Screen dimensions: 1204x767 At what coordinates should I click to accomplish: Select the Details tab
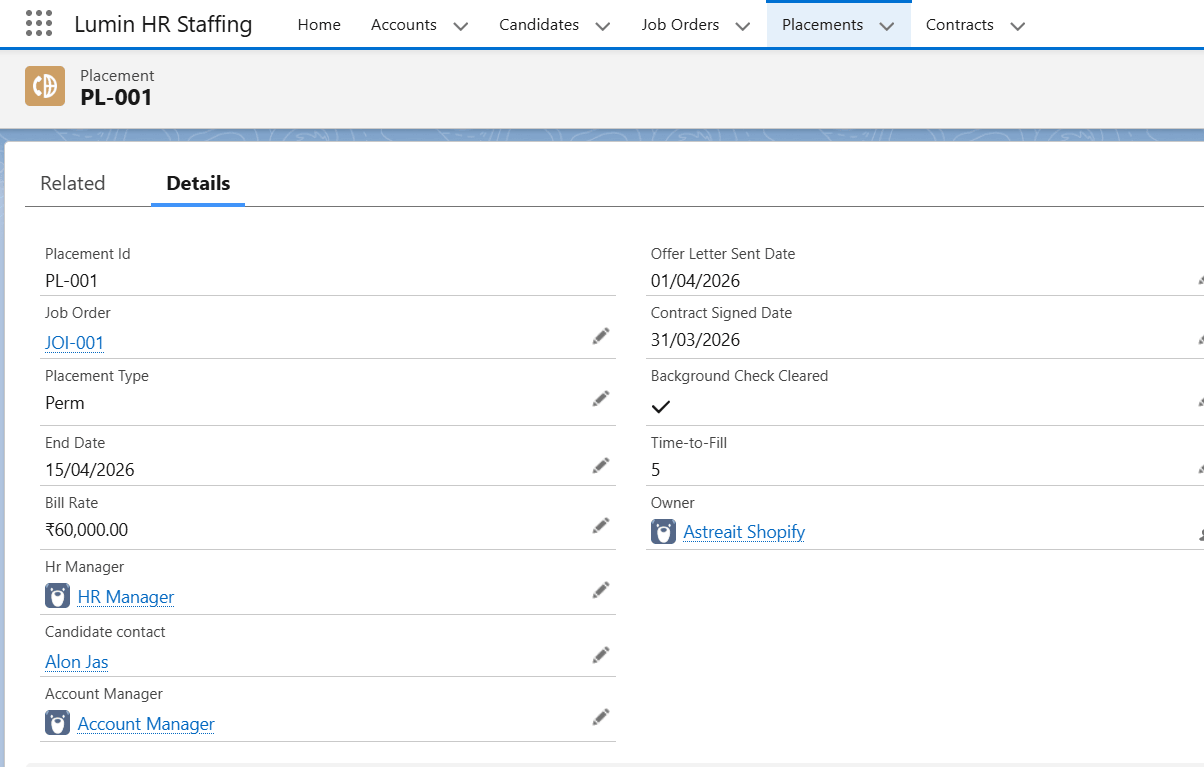(x=197, y=183)
